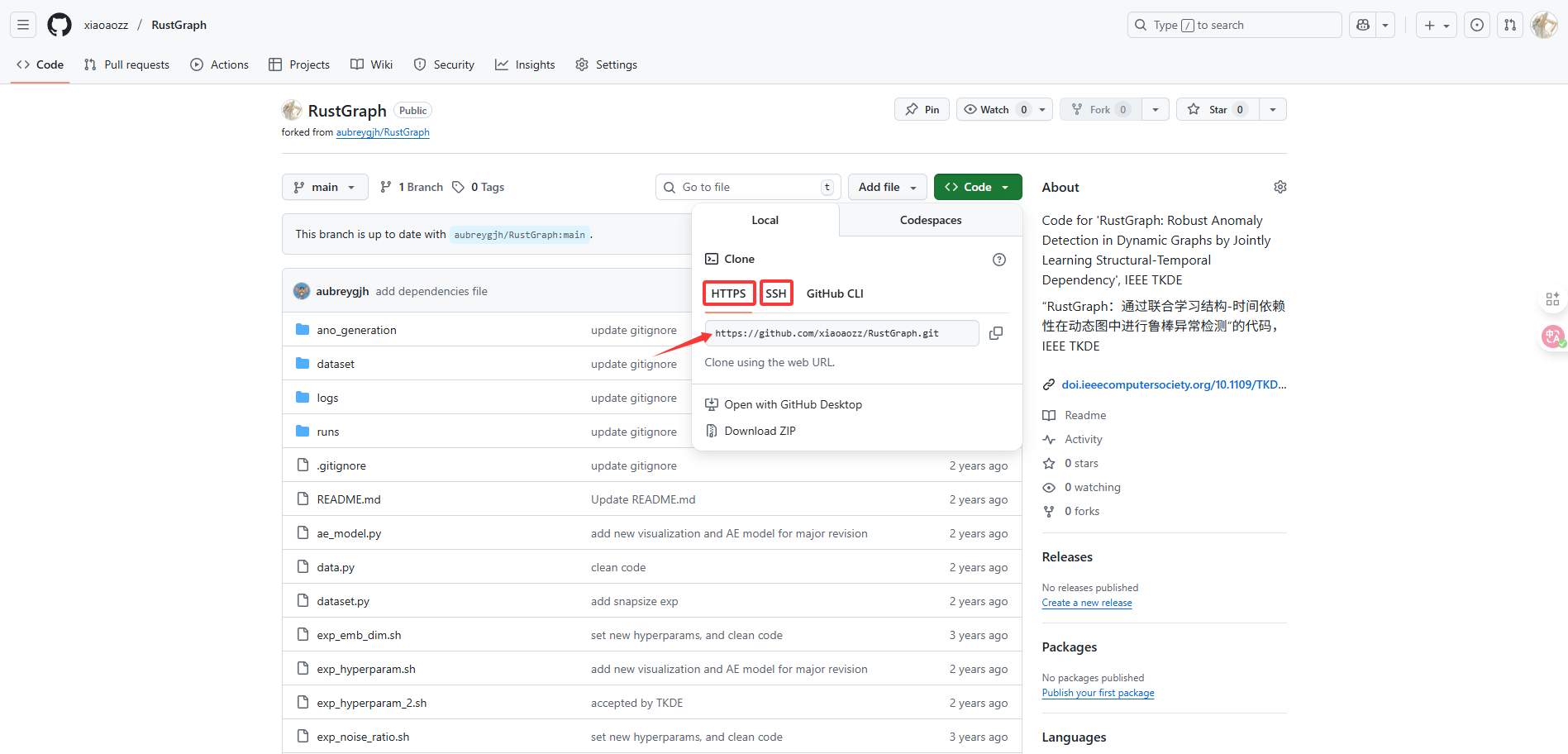This screenshot has height=754, width=1568.
Task: Switch to the Code tab
Action: [40, 64]
